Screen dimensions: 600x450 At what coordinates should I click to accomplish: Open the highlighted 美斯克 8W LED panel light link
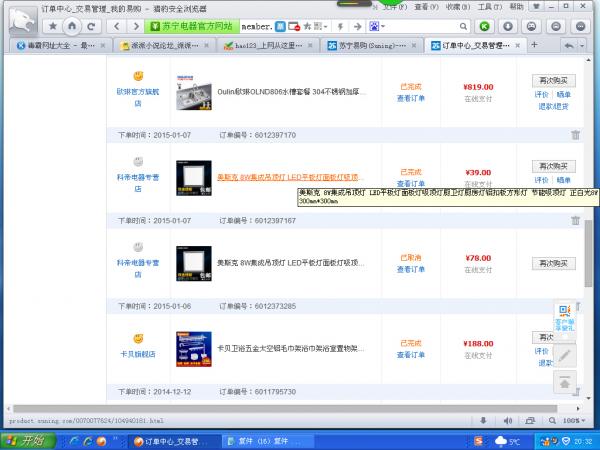pos(290,177)
